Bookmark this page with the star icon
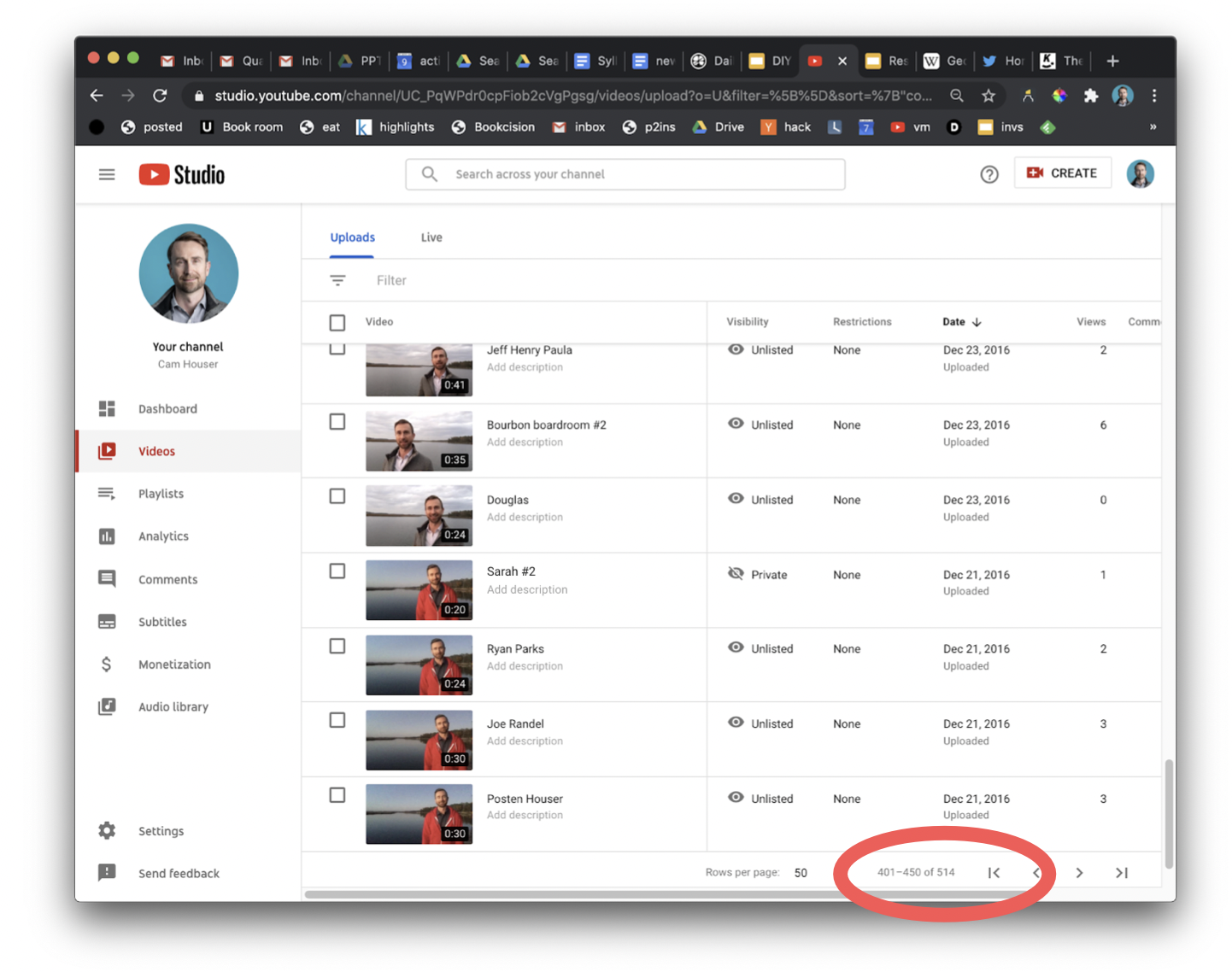1232x972 pixels. click(x=989, y=96)
